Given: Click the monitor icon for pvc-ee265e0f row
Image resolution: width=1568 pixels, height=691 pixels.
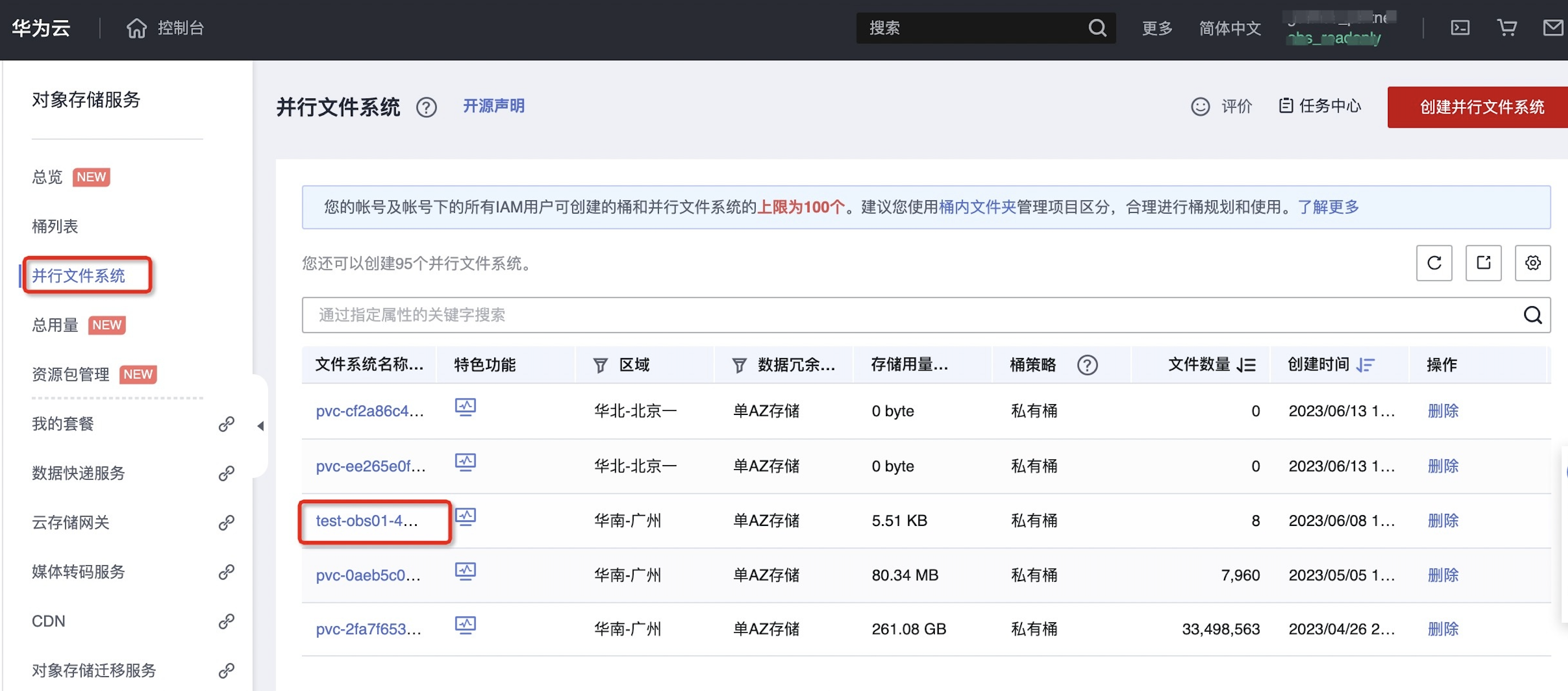Looking at the screenshot, I should pyautogui.click(x=466, y=462).
